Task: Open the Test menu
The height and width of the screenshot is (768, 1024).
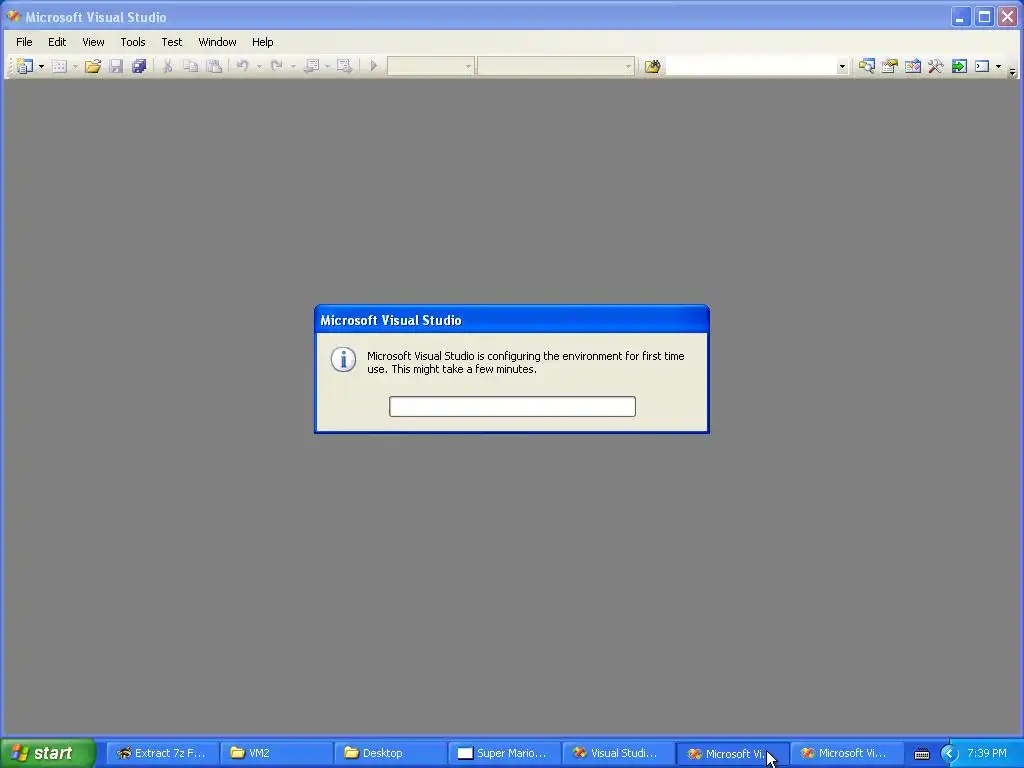Action: click(x=172, y=42)
